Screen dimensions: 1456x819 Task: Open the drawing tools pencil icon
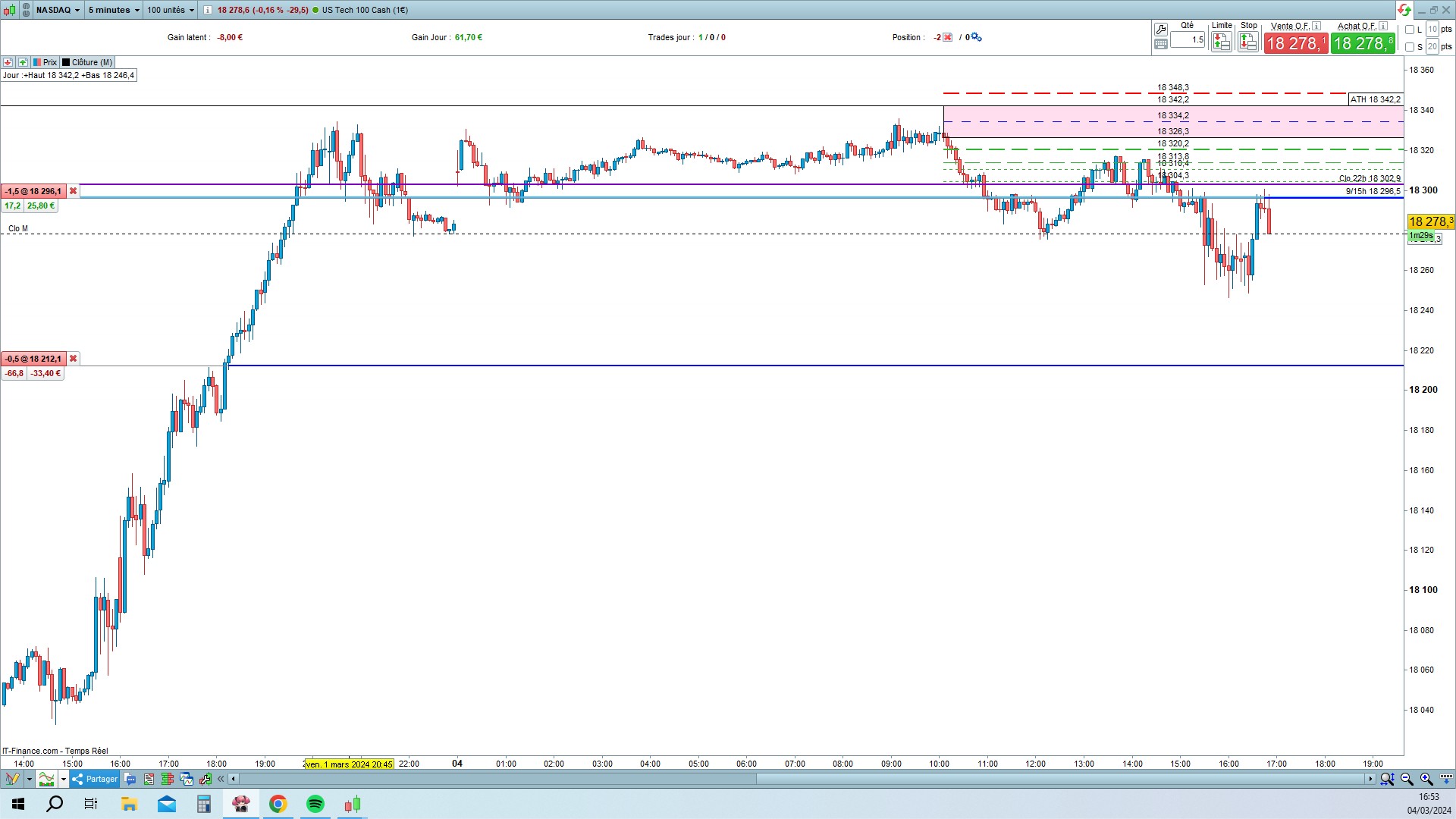[x=12, y=779]
